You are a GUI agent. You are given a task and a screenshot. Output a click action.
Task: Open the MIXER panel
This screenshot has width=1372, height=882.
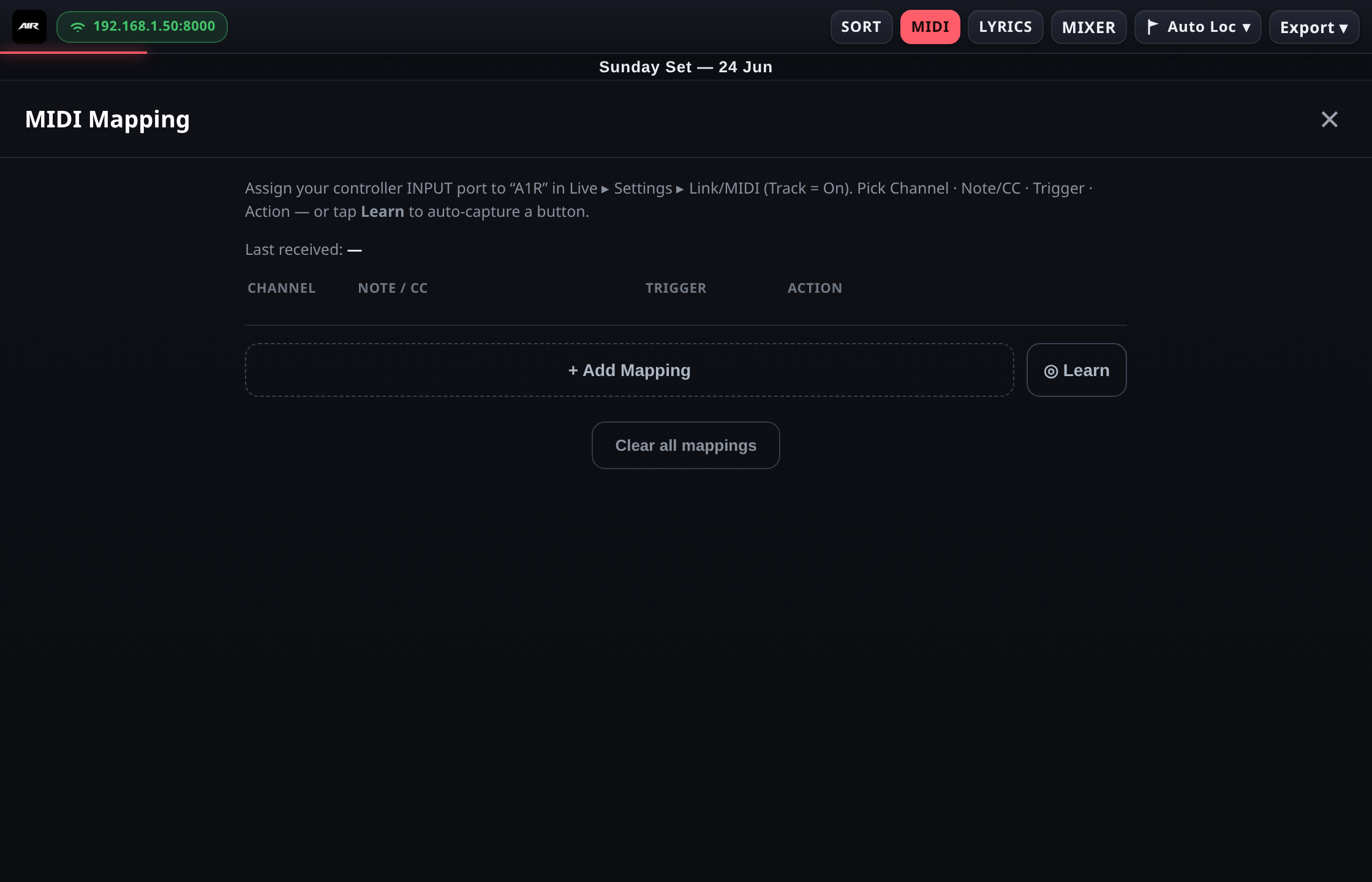[1088, 26]
